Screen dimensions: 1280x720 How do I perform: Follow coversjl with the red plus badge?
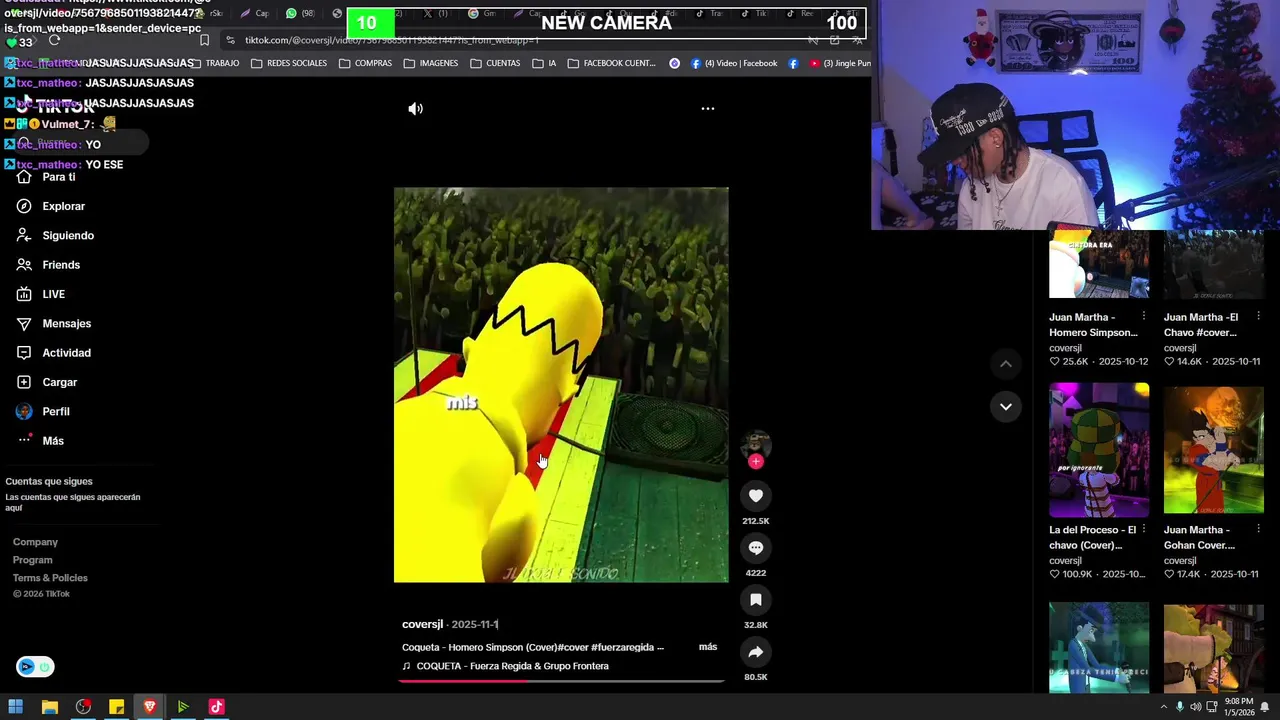click(756, 461)
